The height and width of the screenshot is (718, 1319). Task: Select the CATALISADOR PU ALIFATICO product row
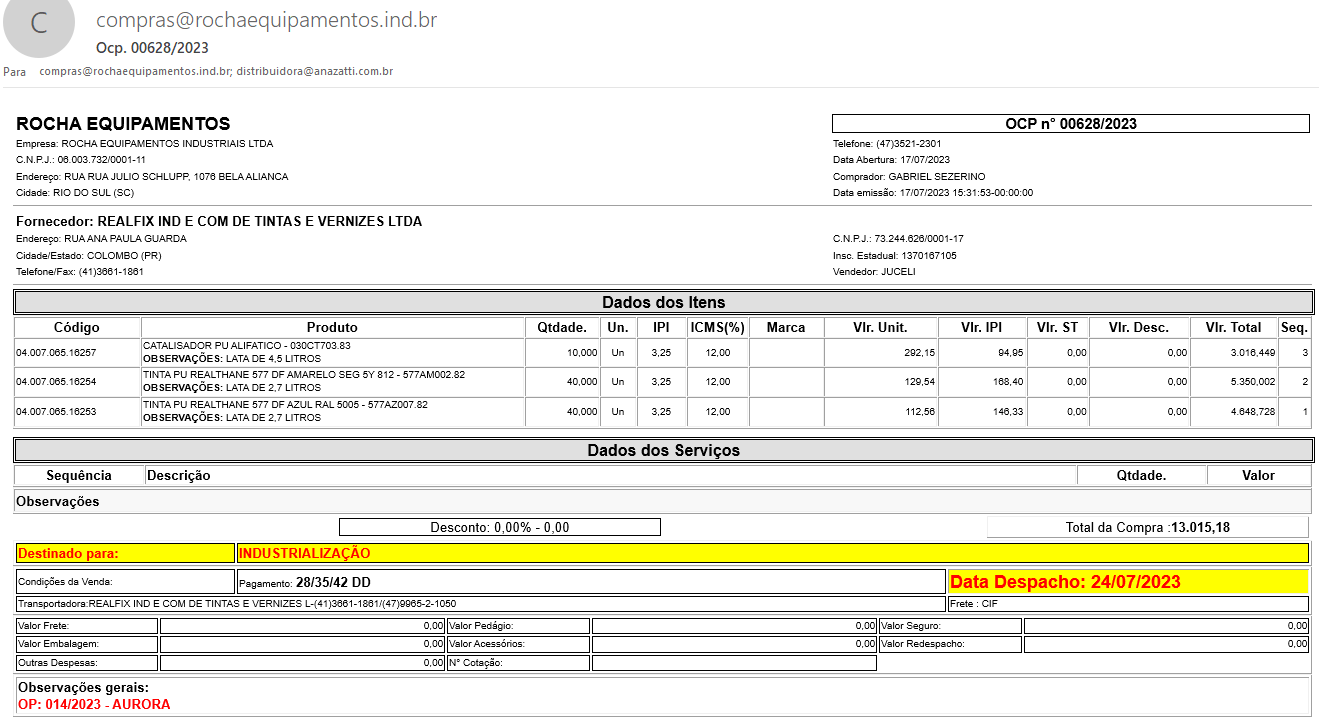(x=332, y=352)
